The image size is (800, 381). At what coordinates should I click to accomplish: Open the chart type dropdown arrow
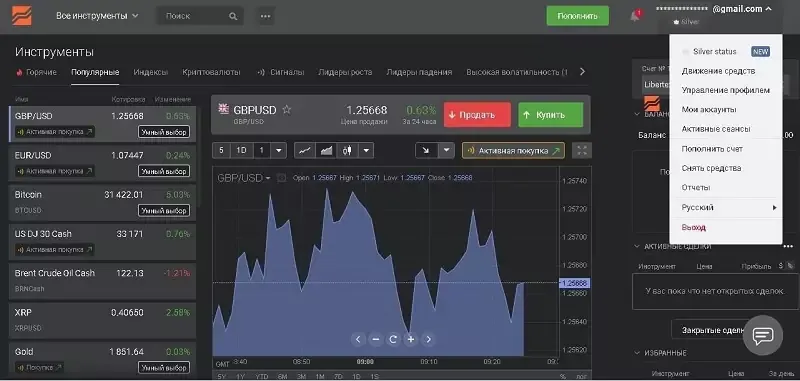pyautogui.click(x=366, y=150)
